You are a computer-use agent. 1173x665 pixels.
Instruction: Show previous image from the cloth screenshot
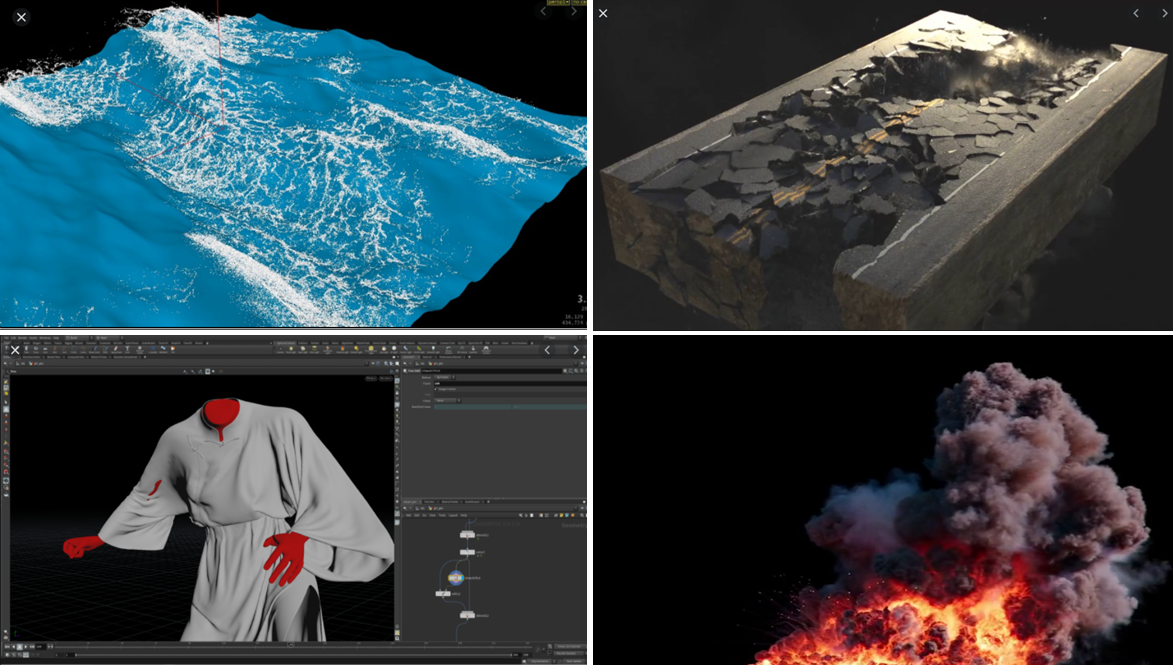pos(548,350)
